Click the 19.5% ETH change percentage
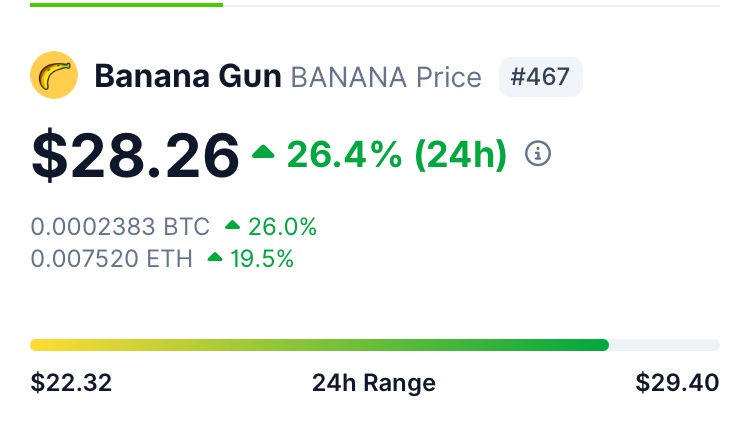Screen dimensions: 750x423 pos(264,259)
